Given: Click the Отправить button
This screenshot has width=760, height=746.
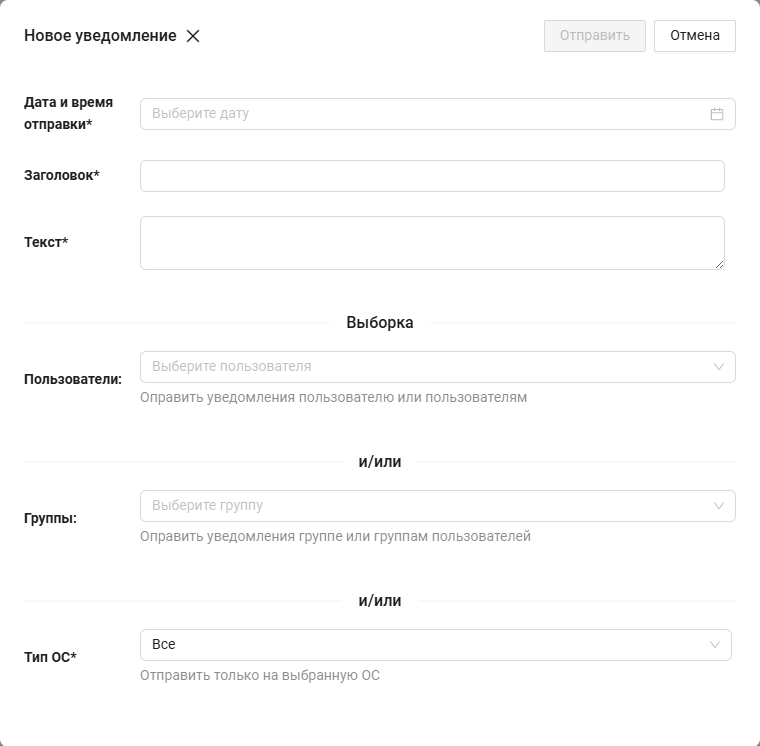Looking at the screenshot, I should pyautogui.click(x=594, y=36).
